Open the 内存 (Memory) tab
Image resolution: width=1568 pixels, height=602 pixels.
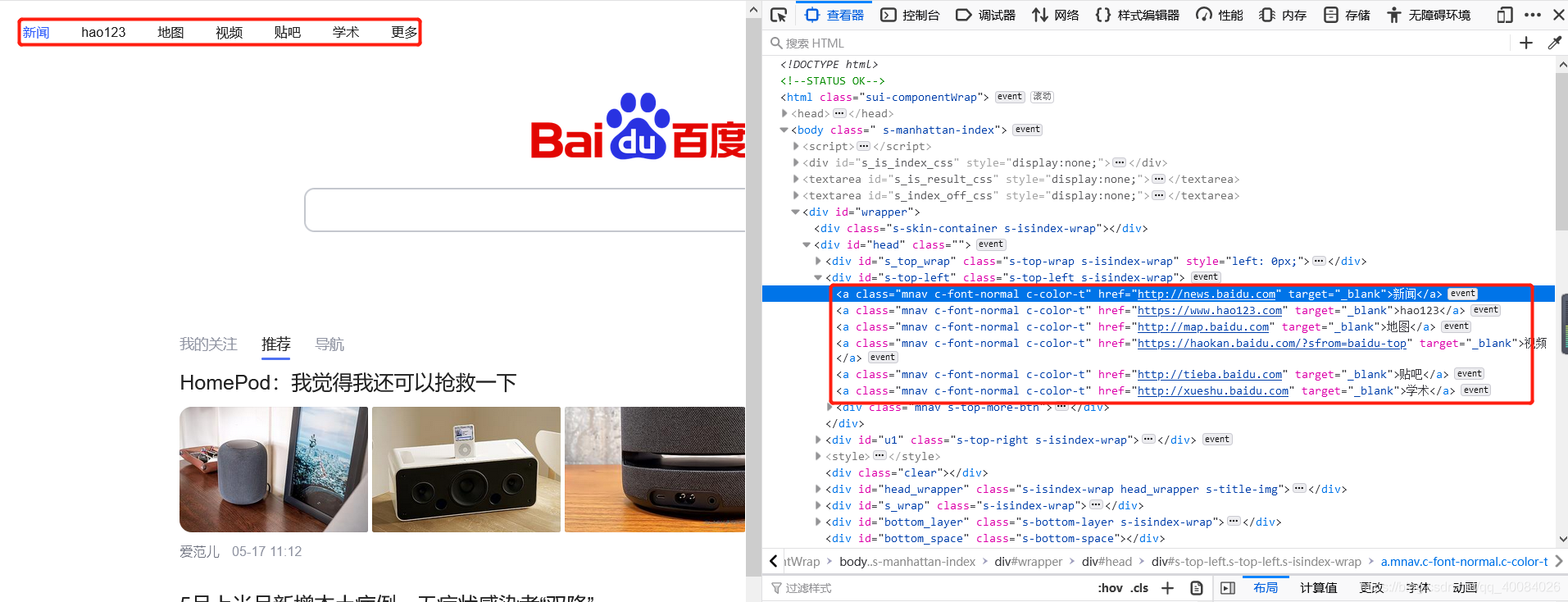coord(1284,15)
